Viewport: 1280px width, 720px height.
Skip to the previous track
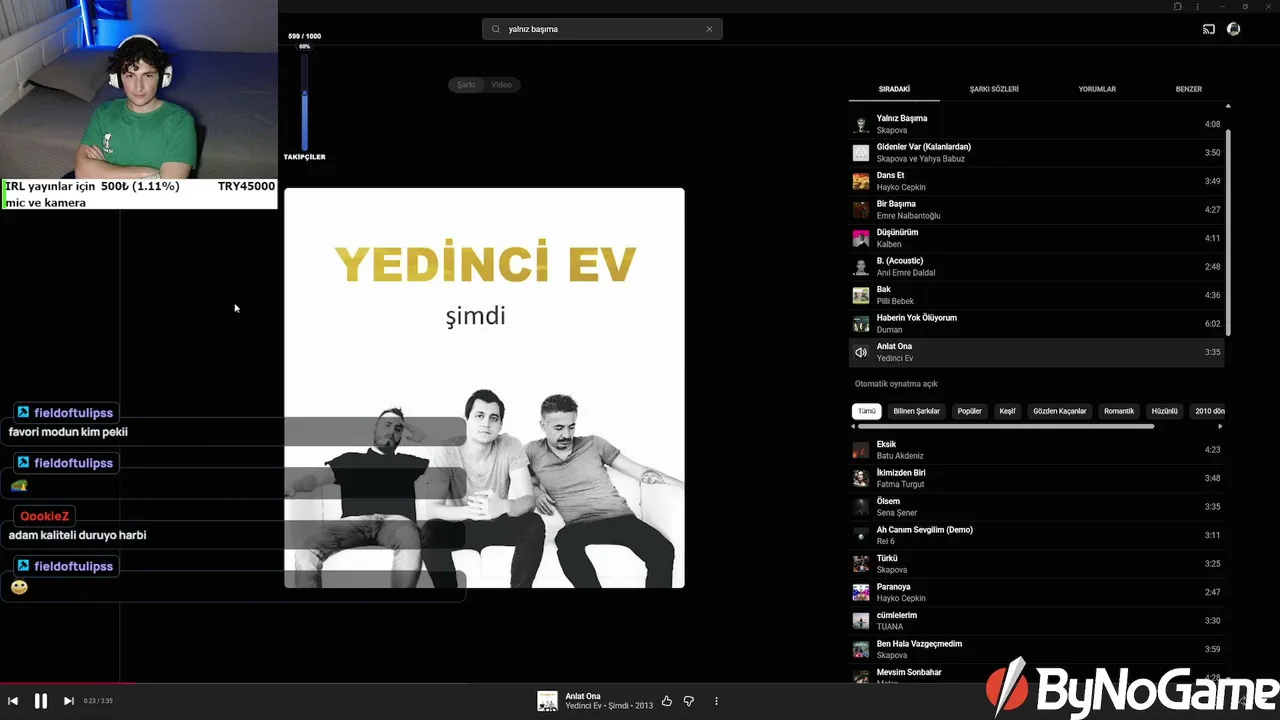click(13, 701)
